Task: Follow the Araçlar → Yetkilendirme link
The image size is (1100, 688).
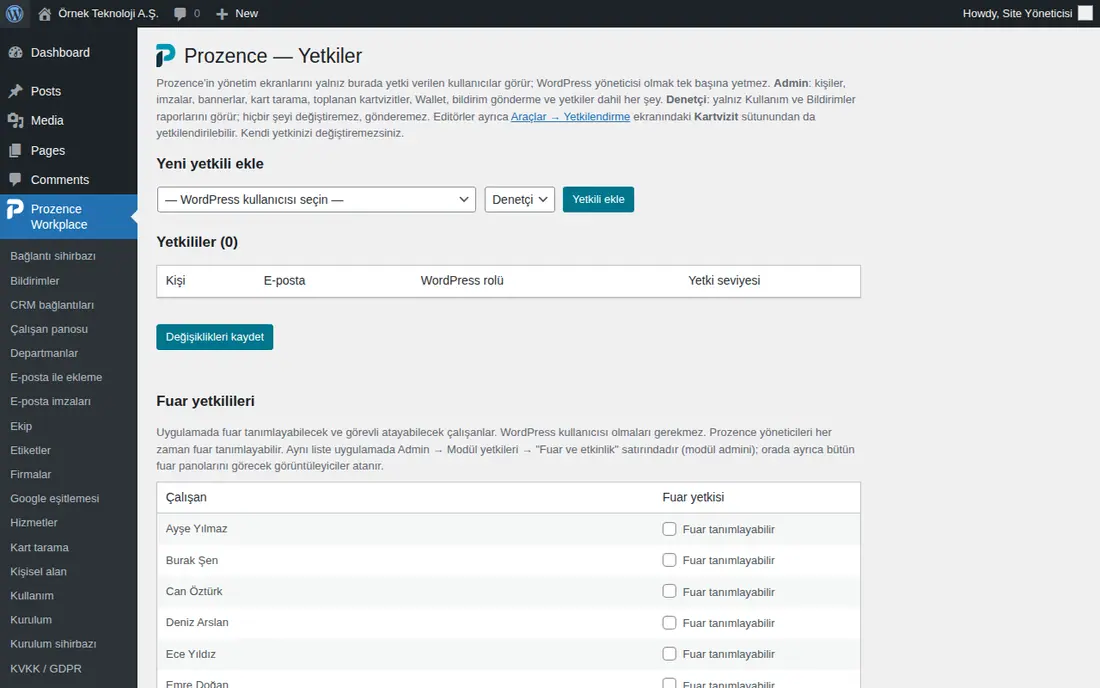Action: pos(570,116)
